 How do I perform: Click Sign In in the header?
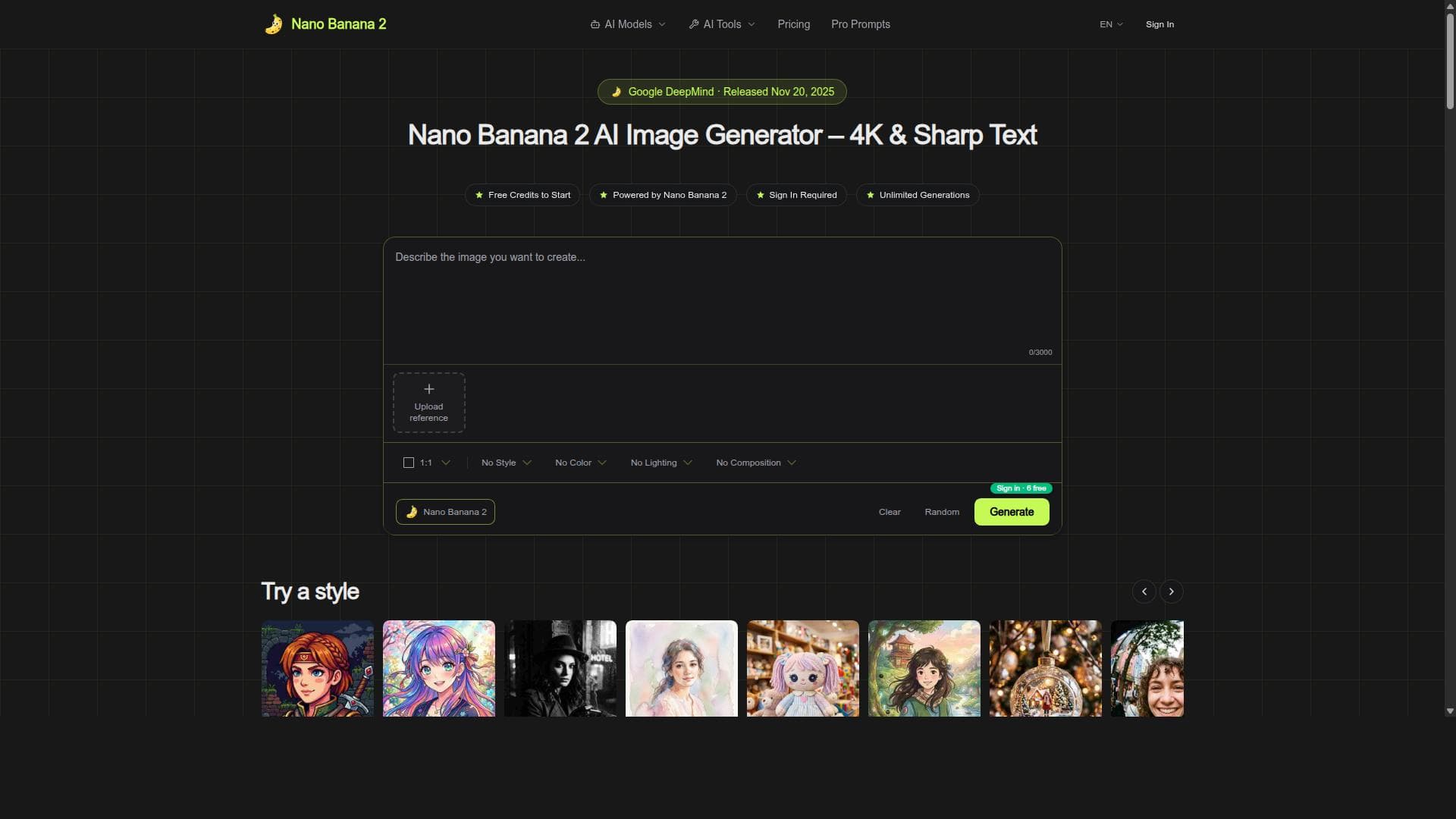1159,24
